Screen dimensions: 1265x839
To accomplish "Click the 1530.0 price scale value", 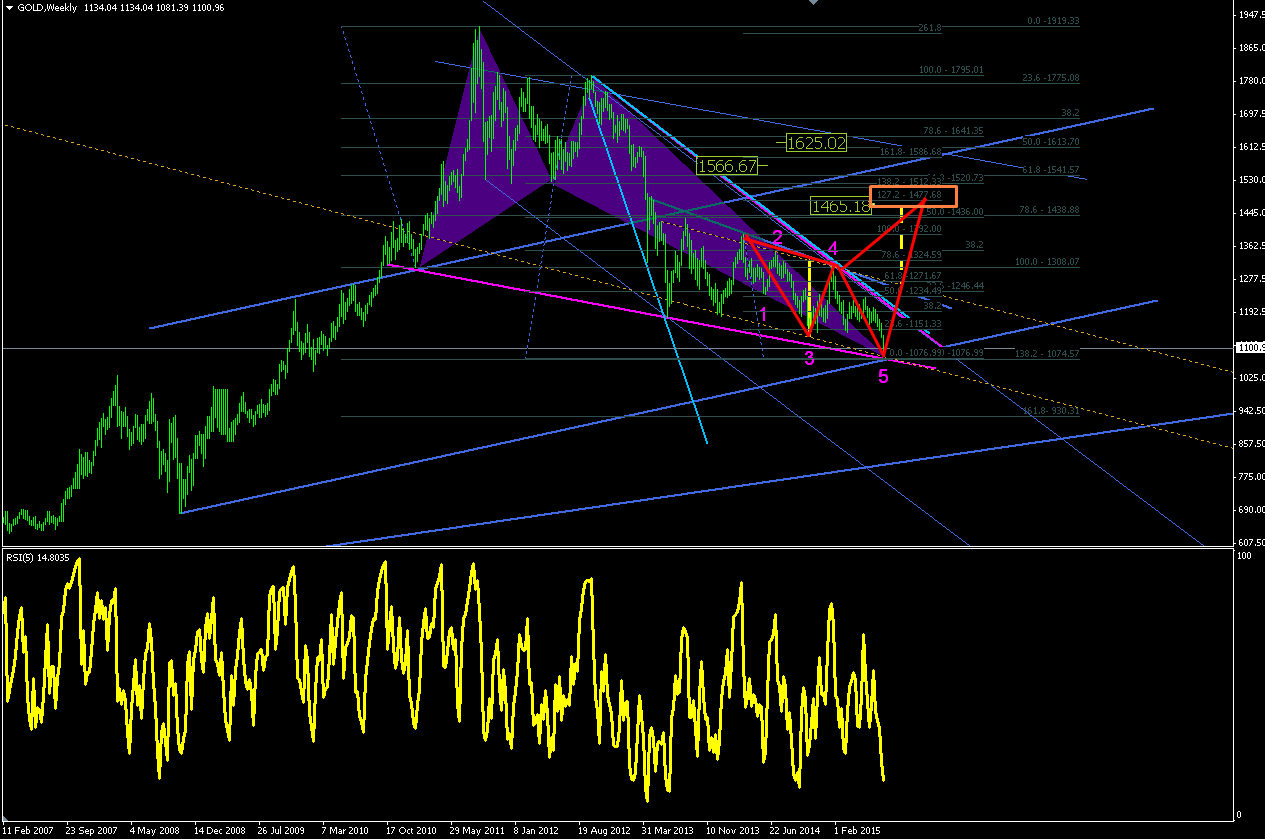I will point(1250,180).
